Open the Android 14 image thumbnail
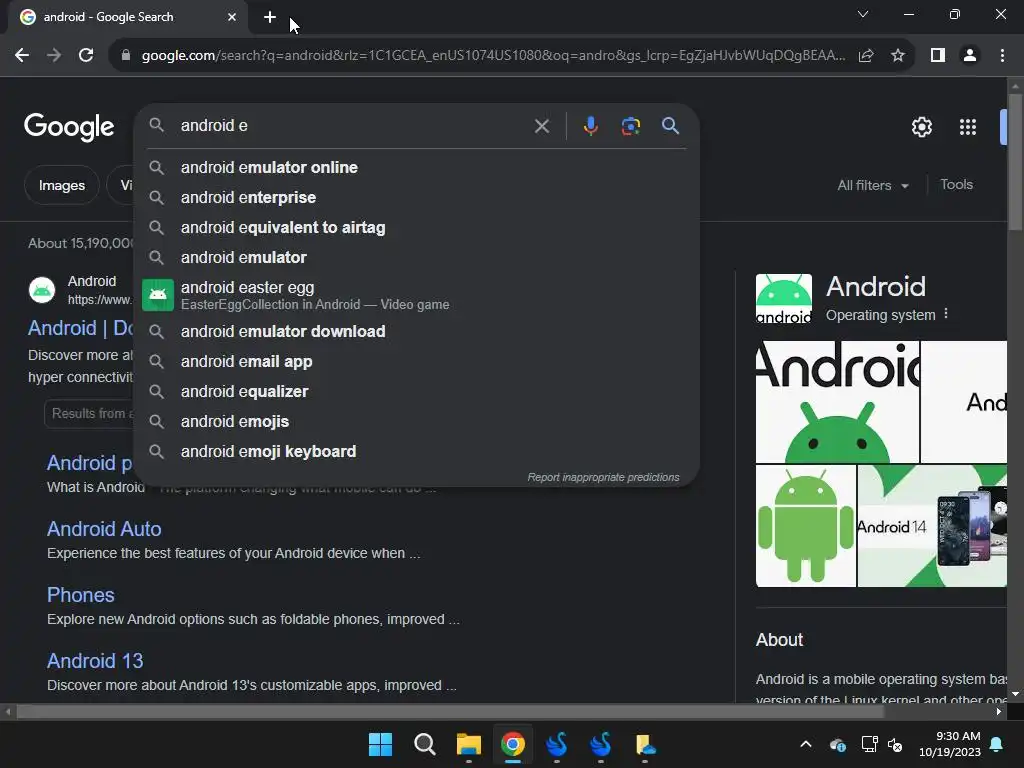This screenshot has width=1024, height=768. click(x=932, y=526)
